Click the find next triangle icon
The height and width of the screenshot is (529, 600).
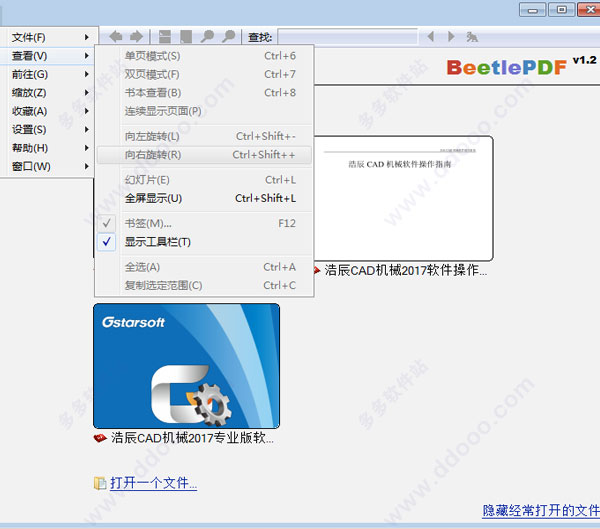click(x=451, y=37)
